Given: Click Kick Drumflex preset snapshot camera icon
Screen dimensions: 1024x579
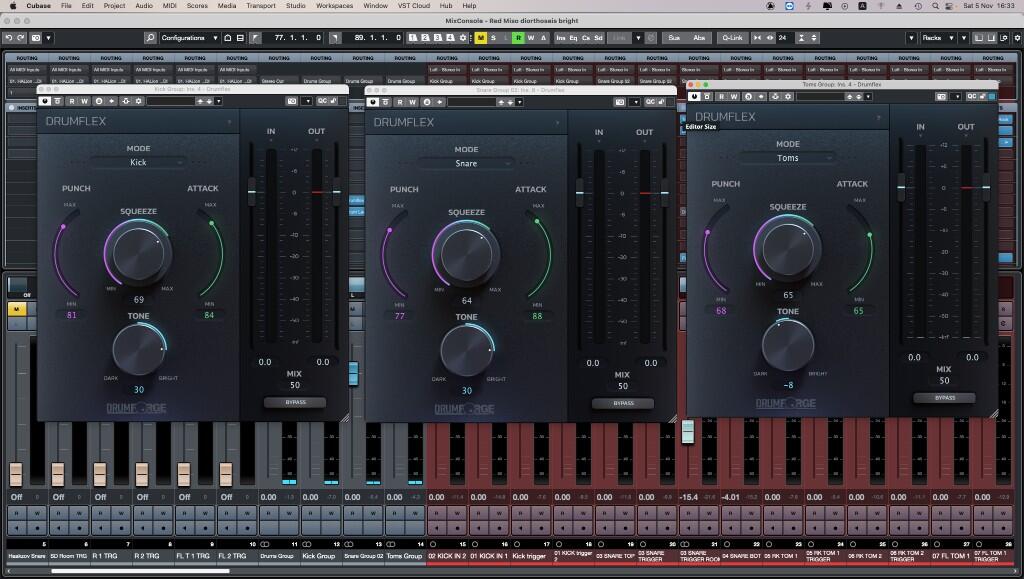Looking at the screenshot, I should [x=292, y=101].
